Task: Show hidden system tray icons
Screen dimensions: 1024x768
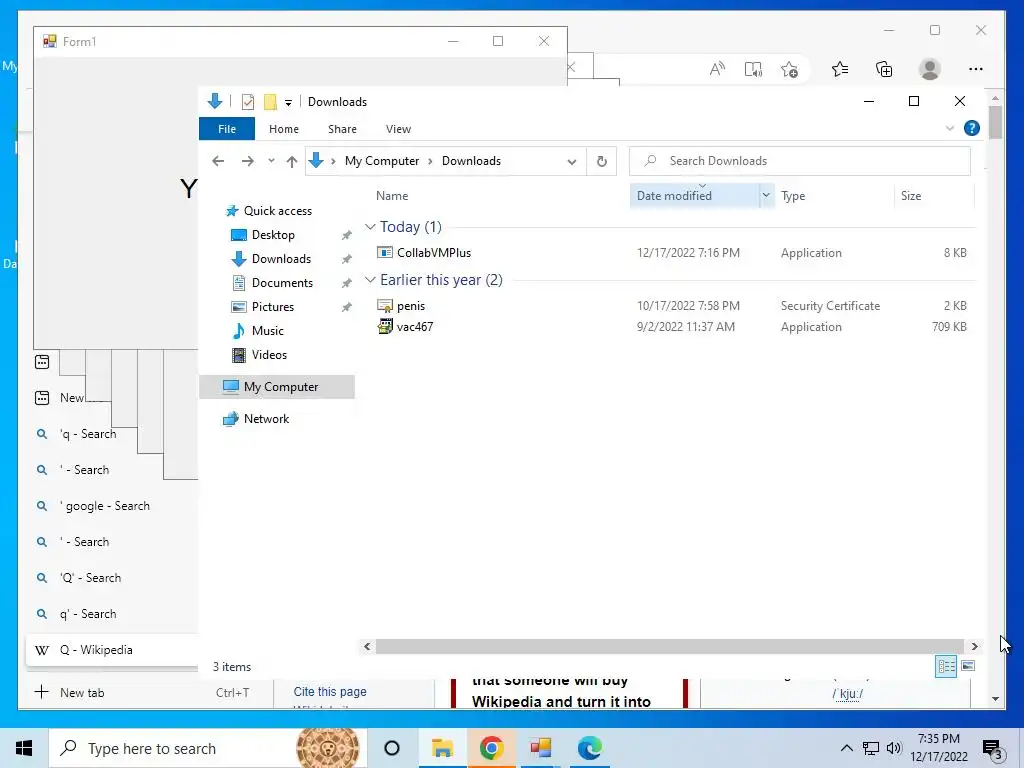Action: point(846,748)
